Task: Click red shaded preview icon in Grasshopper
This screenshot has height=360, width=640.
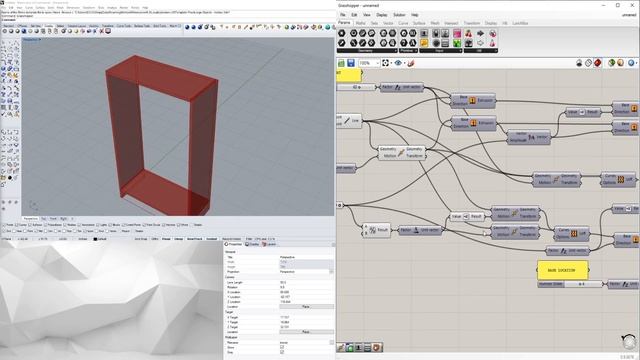Action: 598,63
